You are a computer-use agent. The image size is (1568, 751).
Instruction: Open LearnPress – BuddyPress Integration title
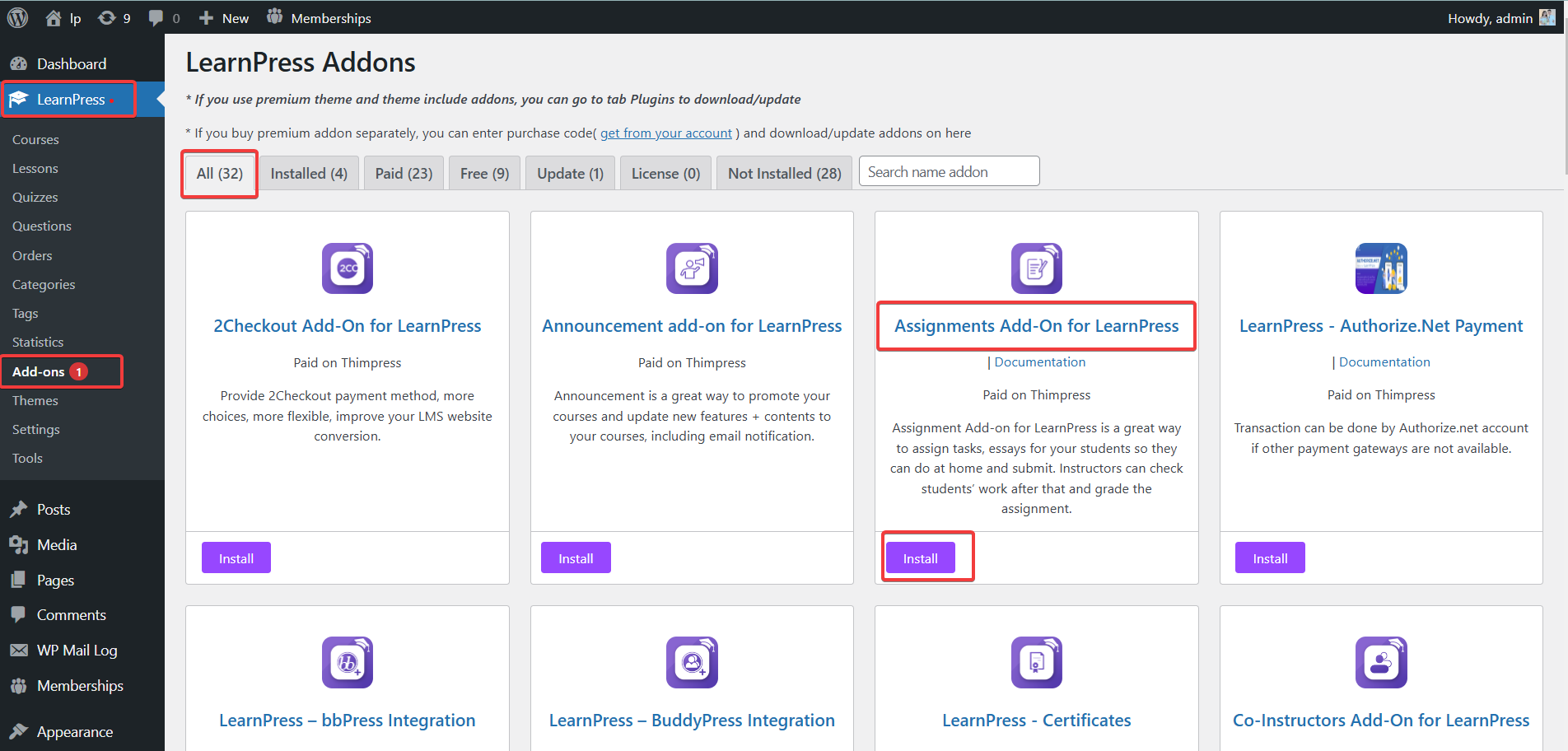click(692, 721)
